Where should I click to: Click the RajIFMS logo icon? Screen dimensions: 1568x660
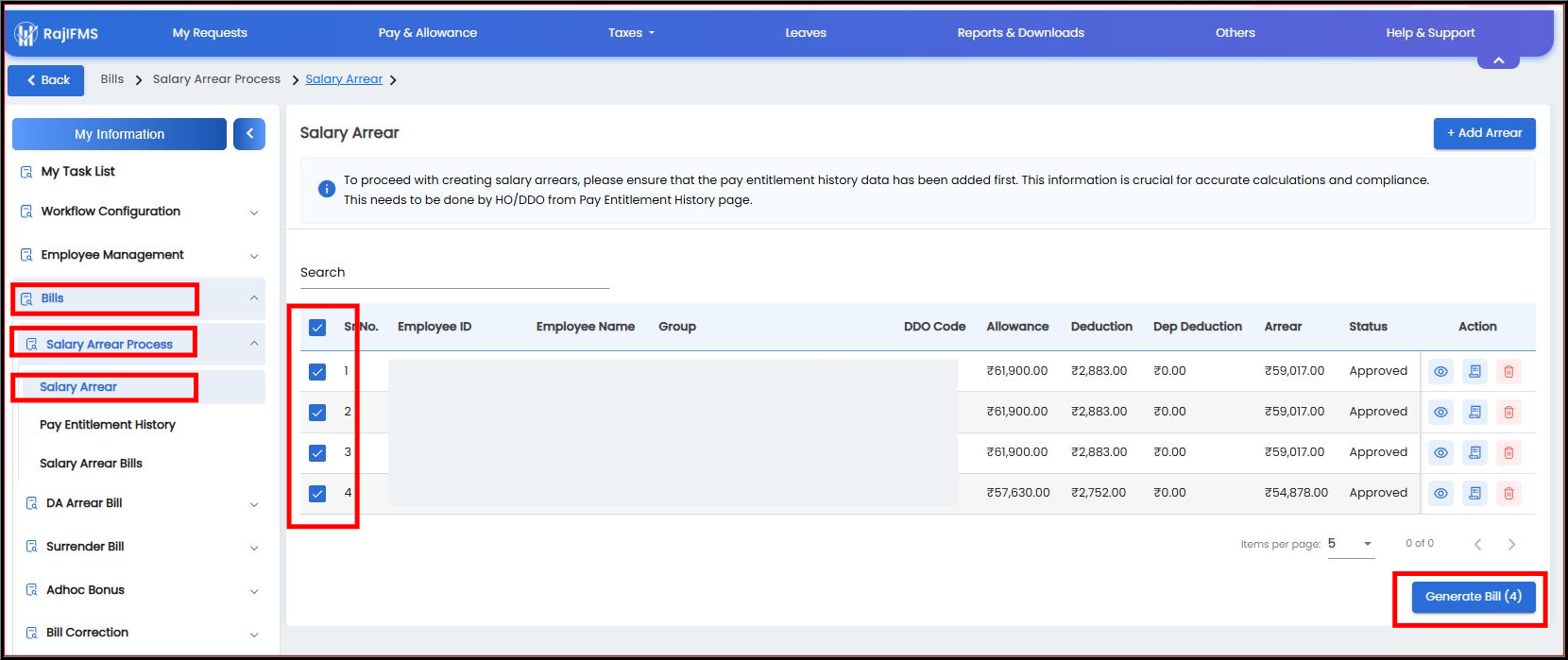coord(26,34)
